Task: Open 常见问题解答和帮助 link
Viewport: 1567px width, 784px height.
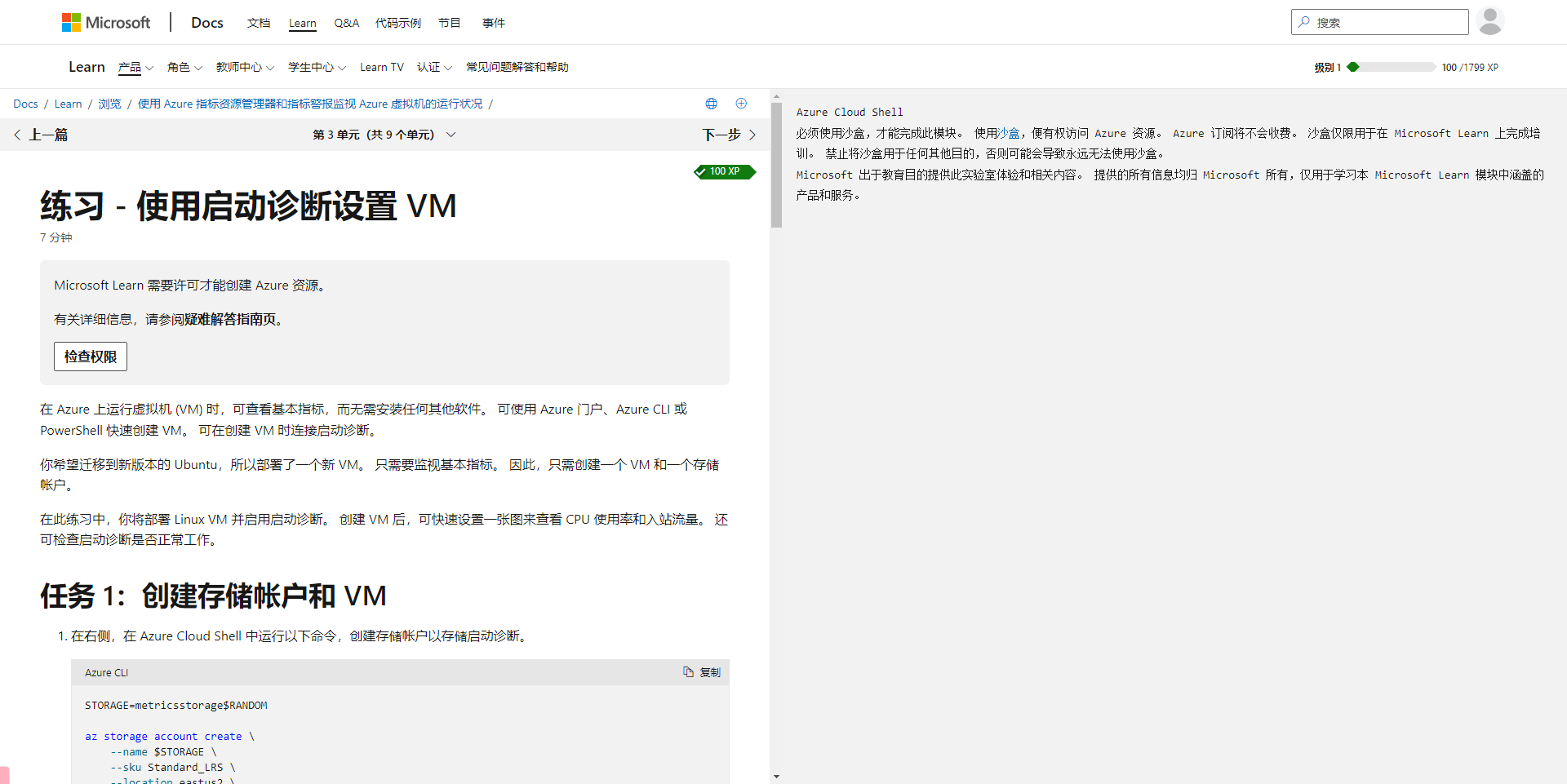Action: pos(517,67)
